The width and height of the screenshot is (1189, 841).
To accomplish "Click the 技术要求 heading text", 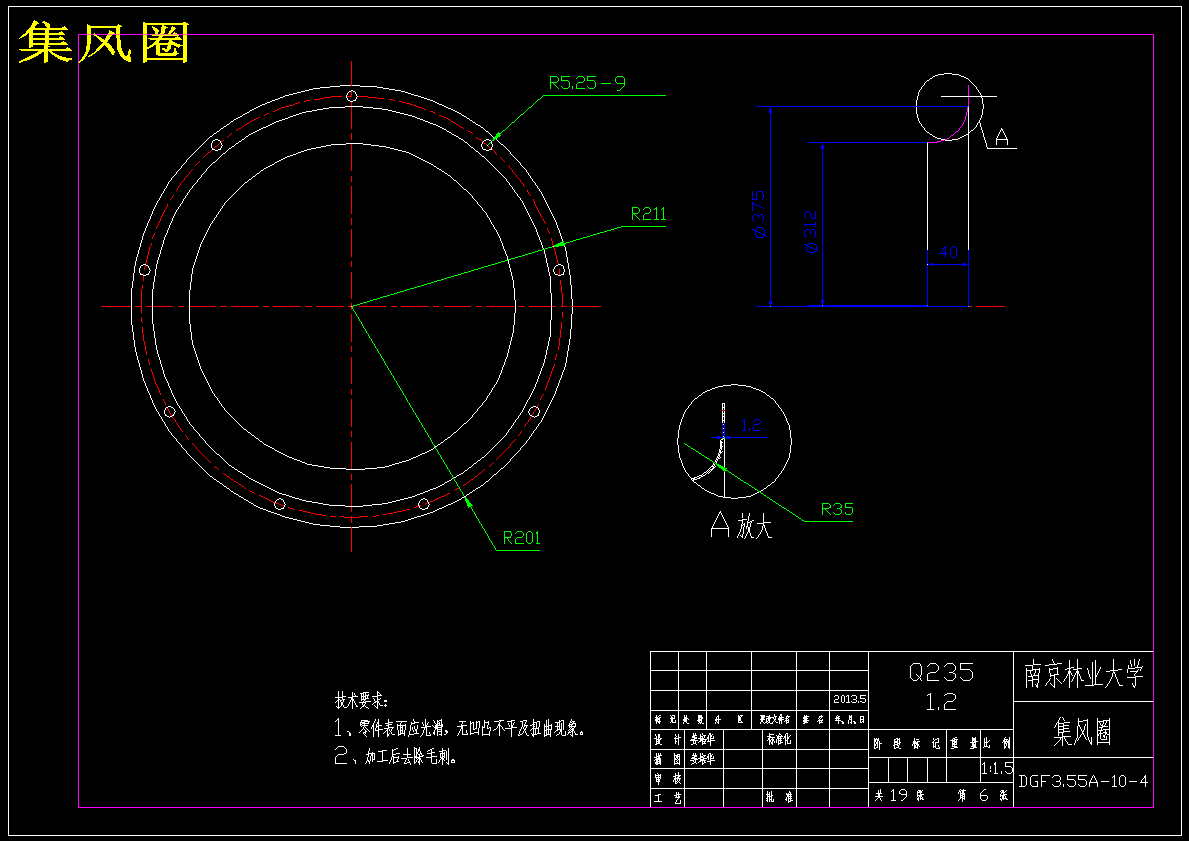I will pos(361,700).
